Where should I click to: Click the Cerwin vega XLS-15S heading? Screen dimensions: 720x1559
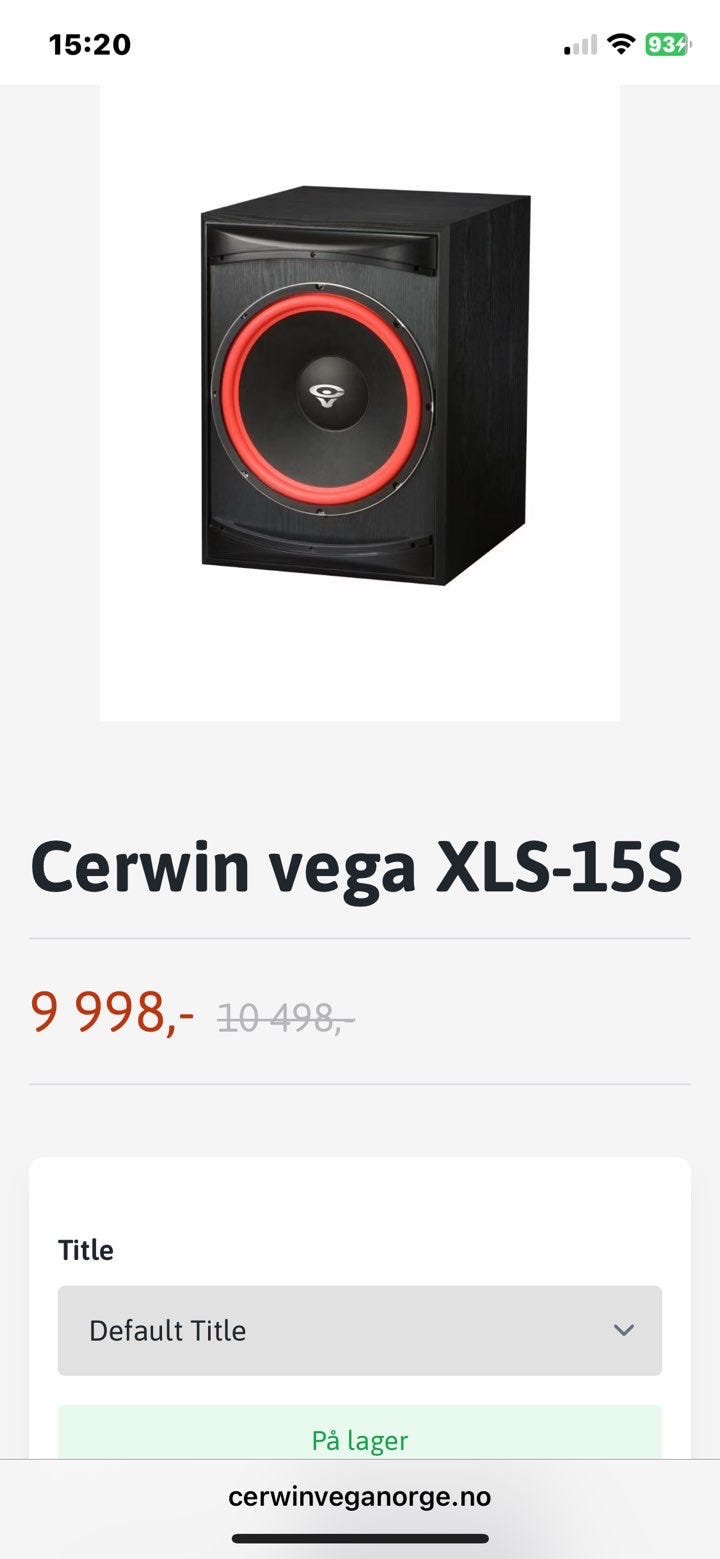[x=357, y=866]
